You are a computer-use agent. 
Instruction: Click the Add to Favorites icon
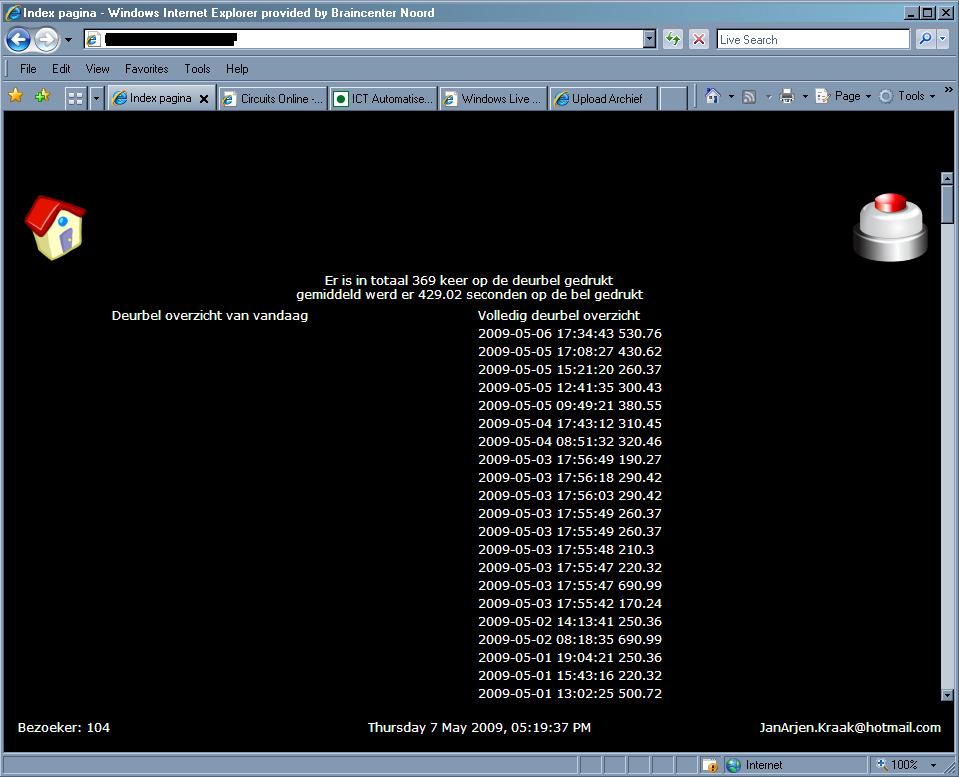tap(42, 97)
